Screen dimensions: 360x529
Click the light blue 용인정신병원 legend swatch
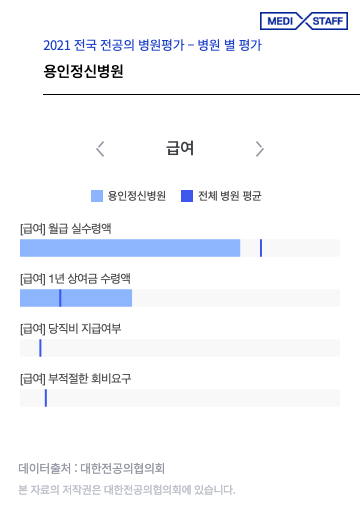click(97, 196)
